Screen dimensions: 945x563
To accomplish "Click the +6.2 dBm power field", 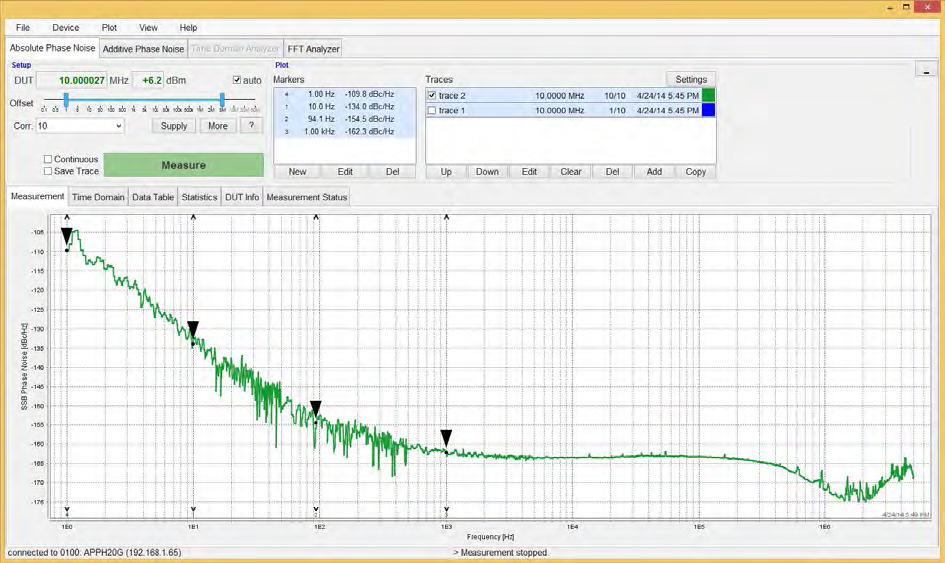I will [148, 80].
